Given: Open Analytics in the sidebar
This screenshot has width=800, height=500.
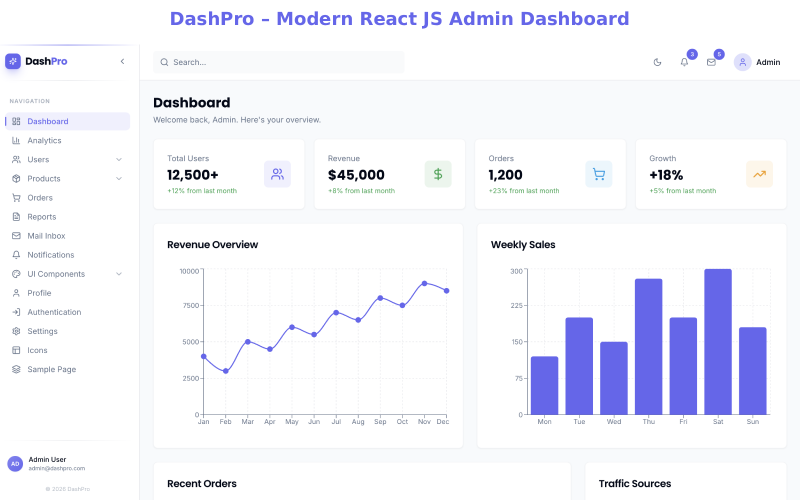Looking at the screenshot, I should tap(67, 140).
